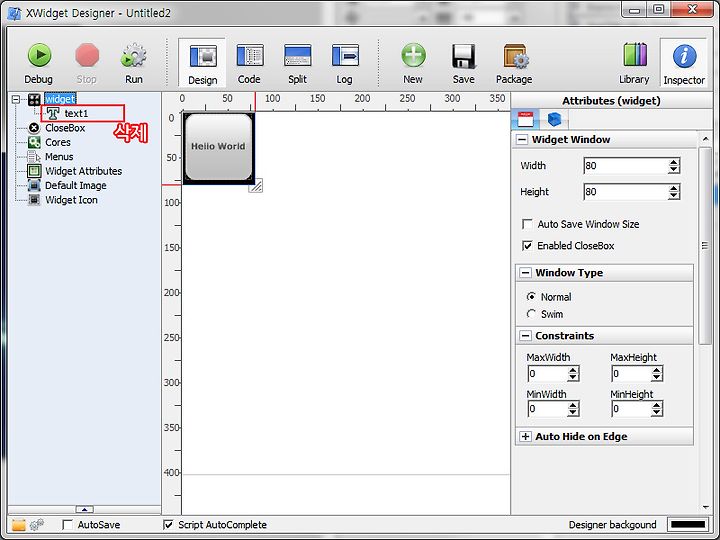Screen dimensions: 720x540
Task: Click the Height input field
Action: click(x=625, y=192)
